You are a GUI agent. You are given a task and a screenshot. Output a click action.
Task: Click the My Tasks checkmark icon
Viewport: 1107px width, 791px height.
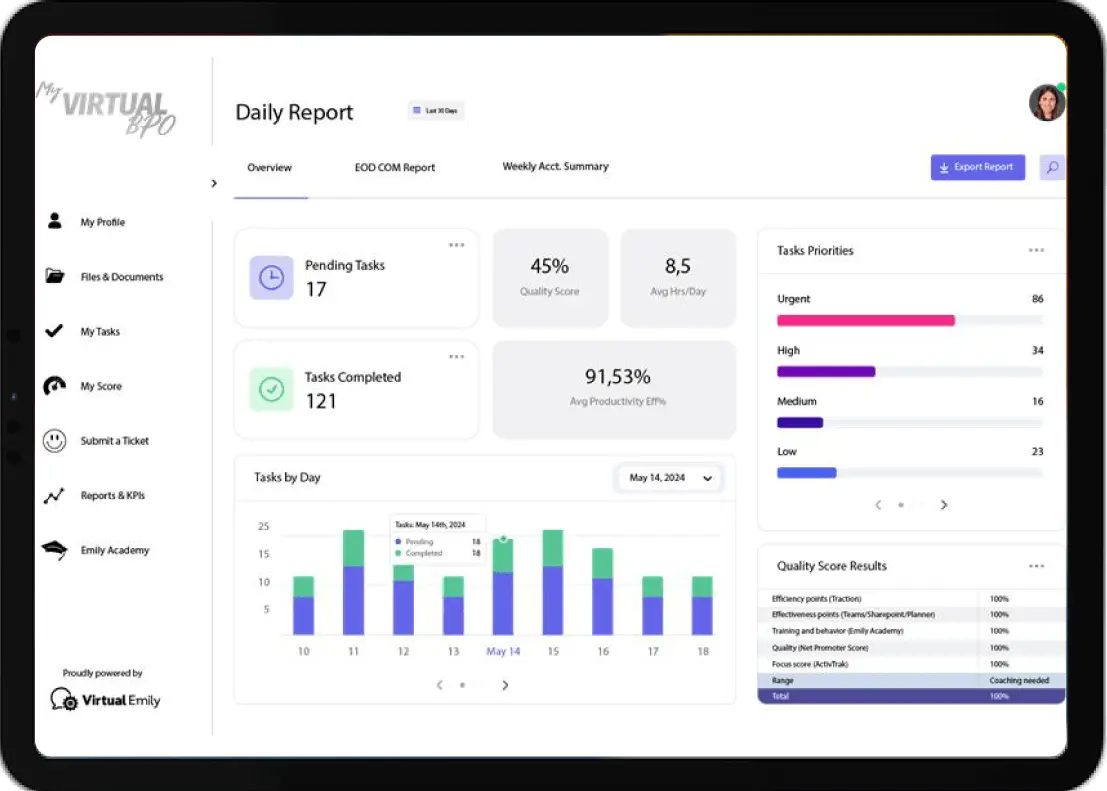(x=55, y=331)
